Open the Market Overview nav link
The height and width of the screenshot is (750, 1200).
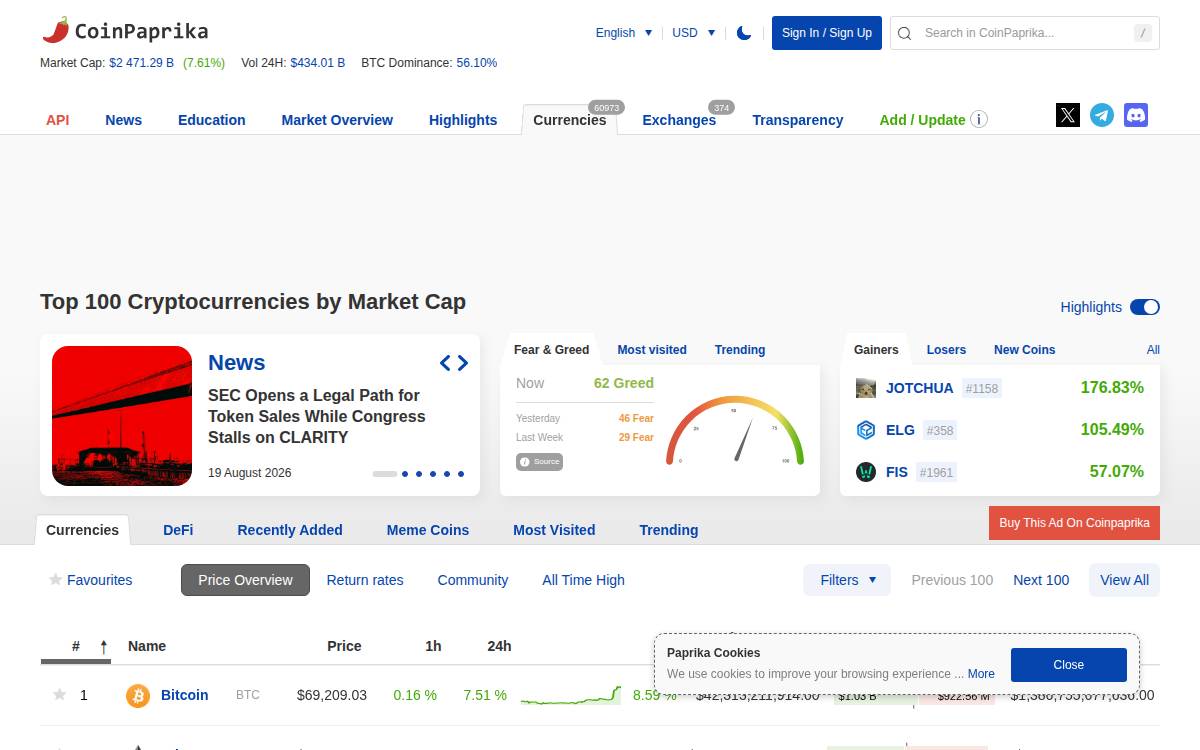pos(337,120)
